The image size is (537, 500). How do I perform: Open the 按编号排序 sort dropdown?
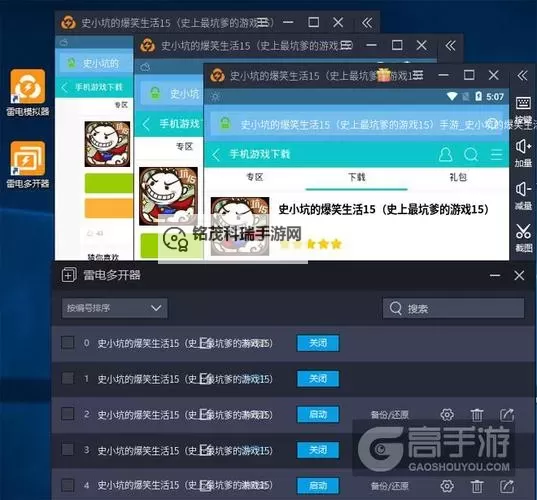pos(114,308)
